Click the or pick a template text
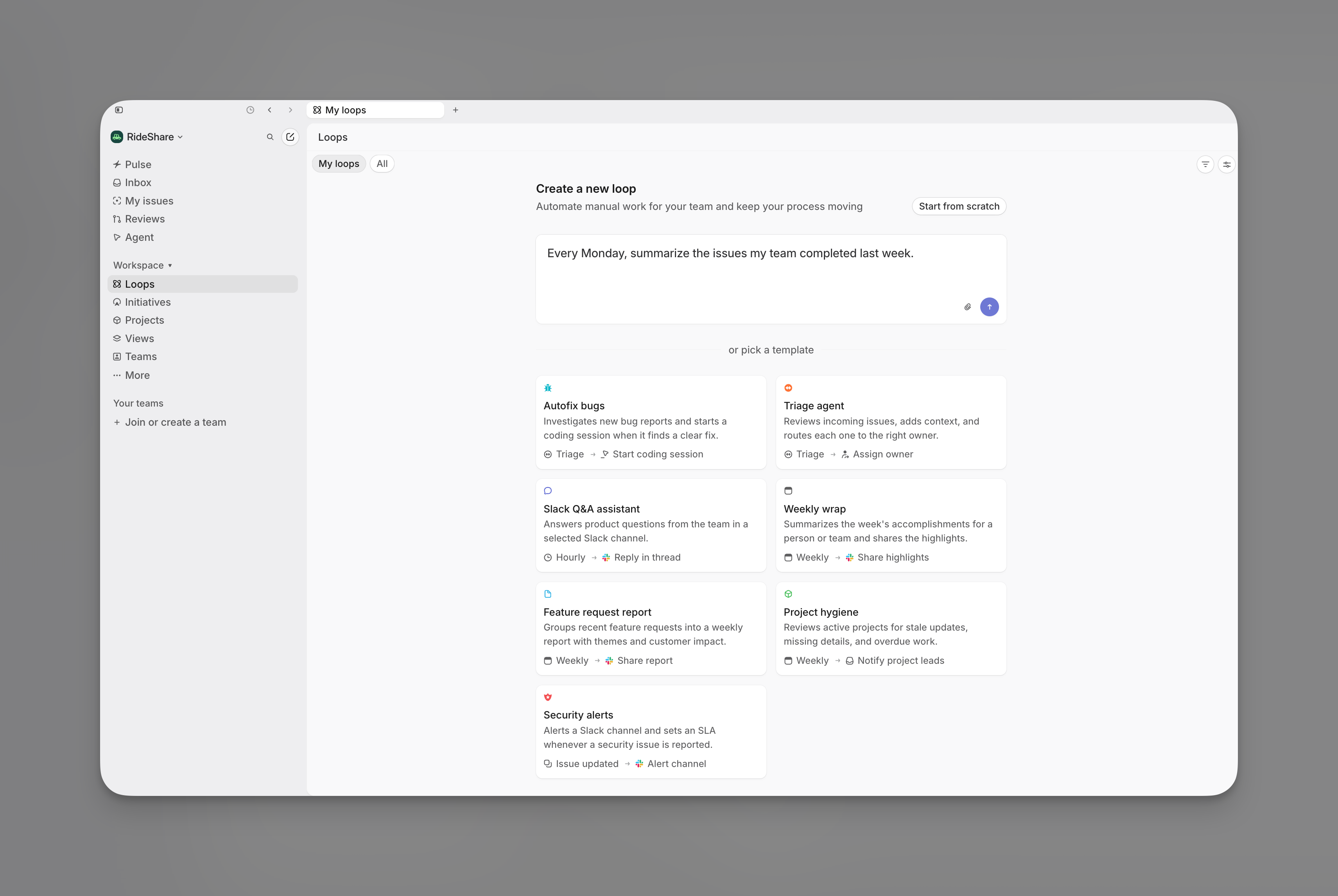 771,350
